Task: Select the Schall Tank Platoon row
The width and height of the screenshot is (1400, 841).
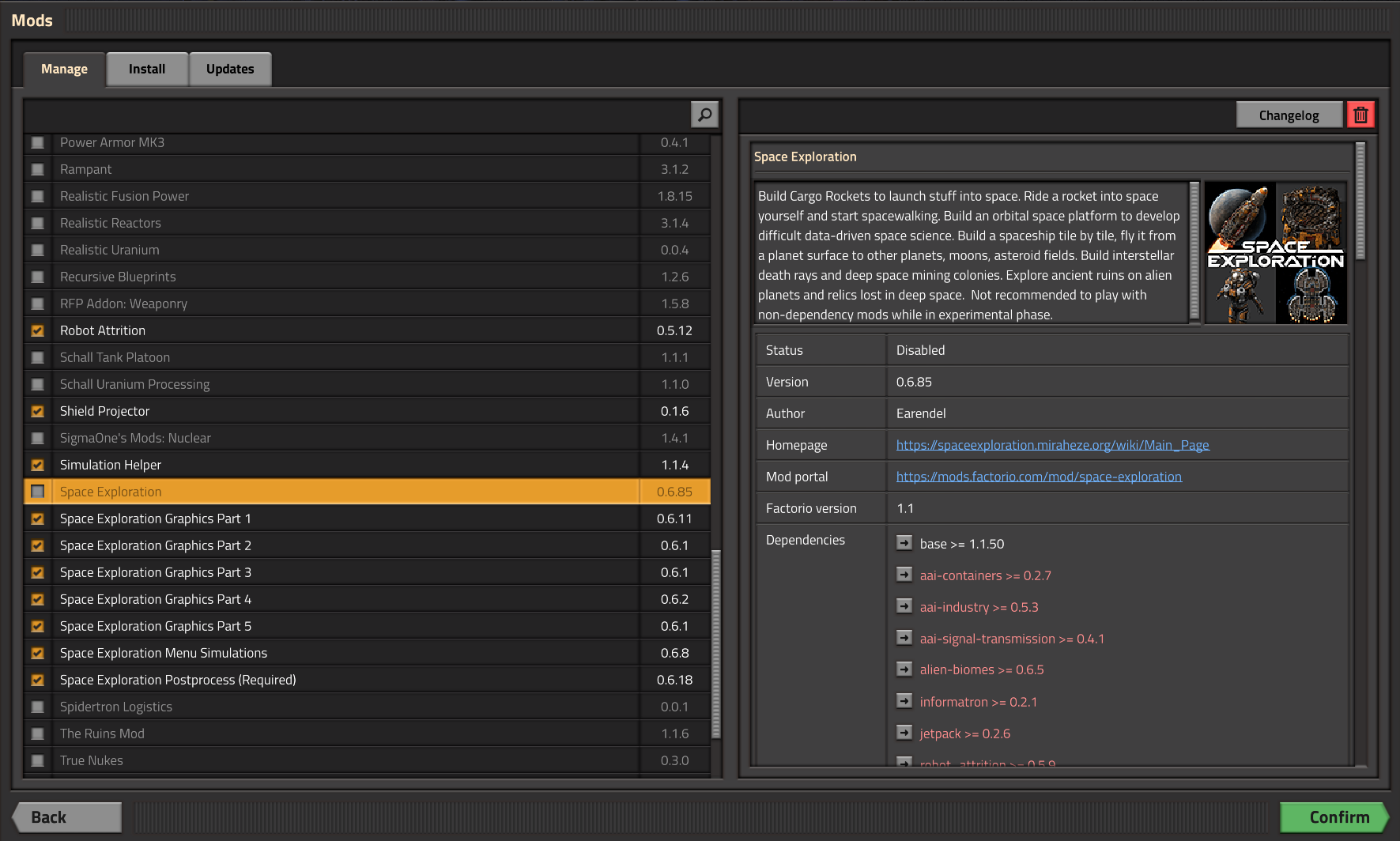Action: click(367, 357)
